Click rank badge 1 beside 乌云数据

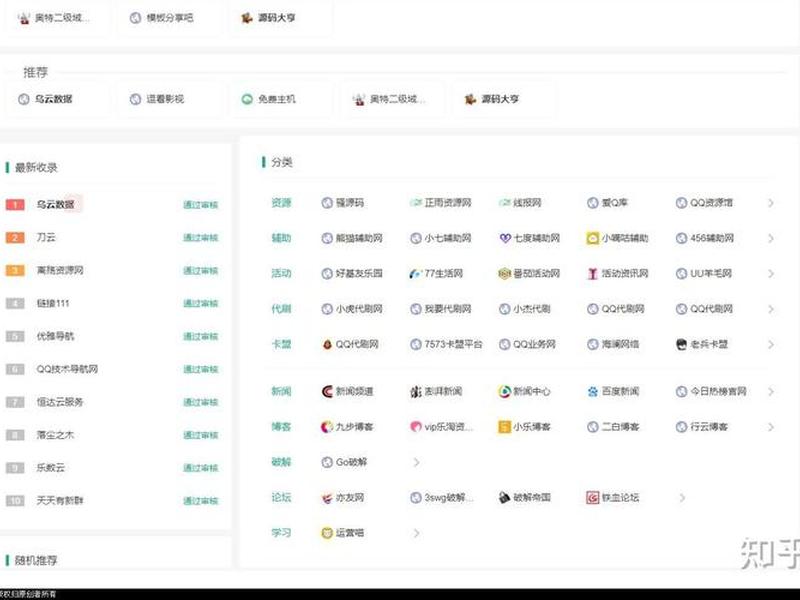(x=15, y=205)
